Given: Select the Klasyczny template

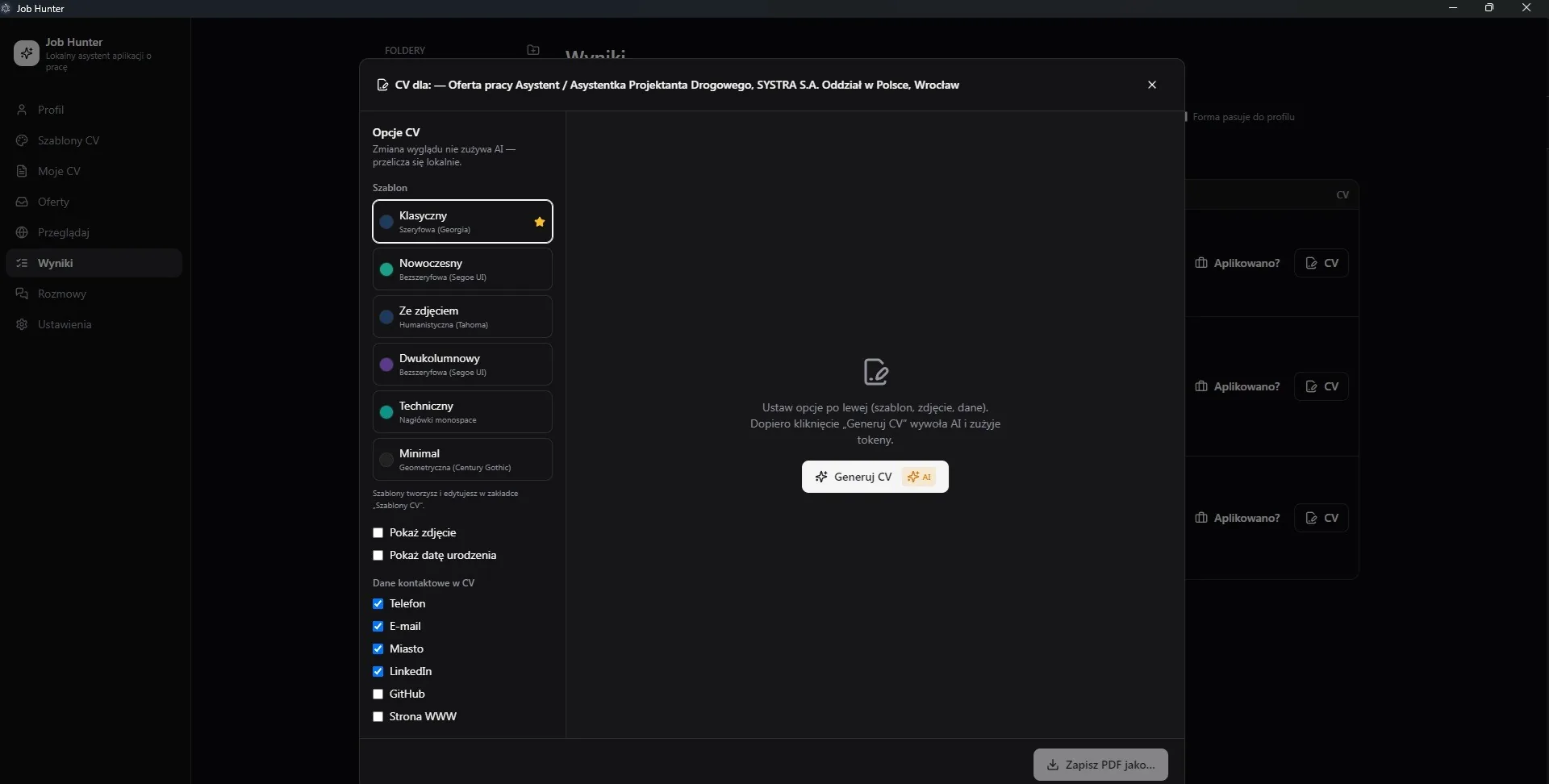Looking at the screenshot, I should pos(462,222).
